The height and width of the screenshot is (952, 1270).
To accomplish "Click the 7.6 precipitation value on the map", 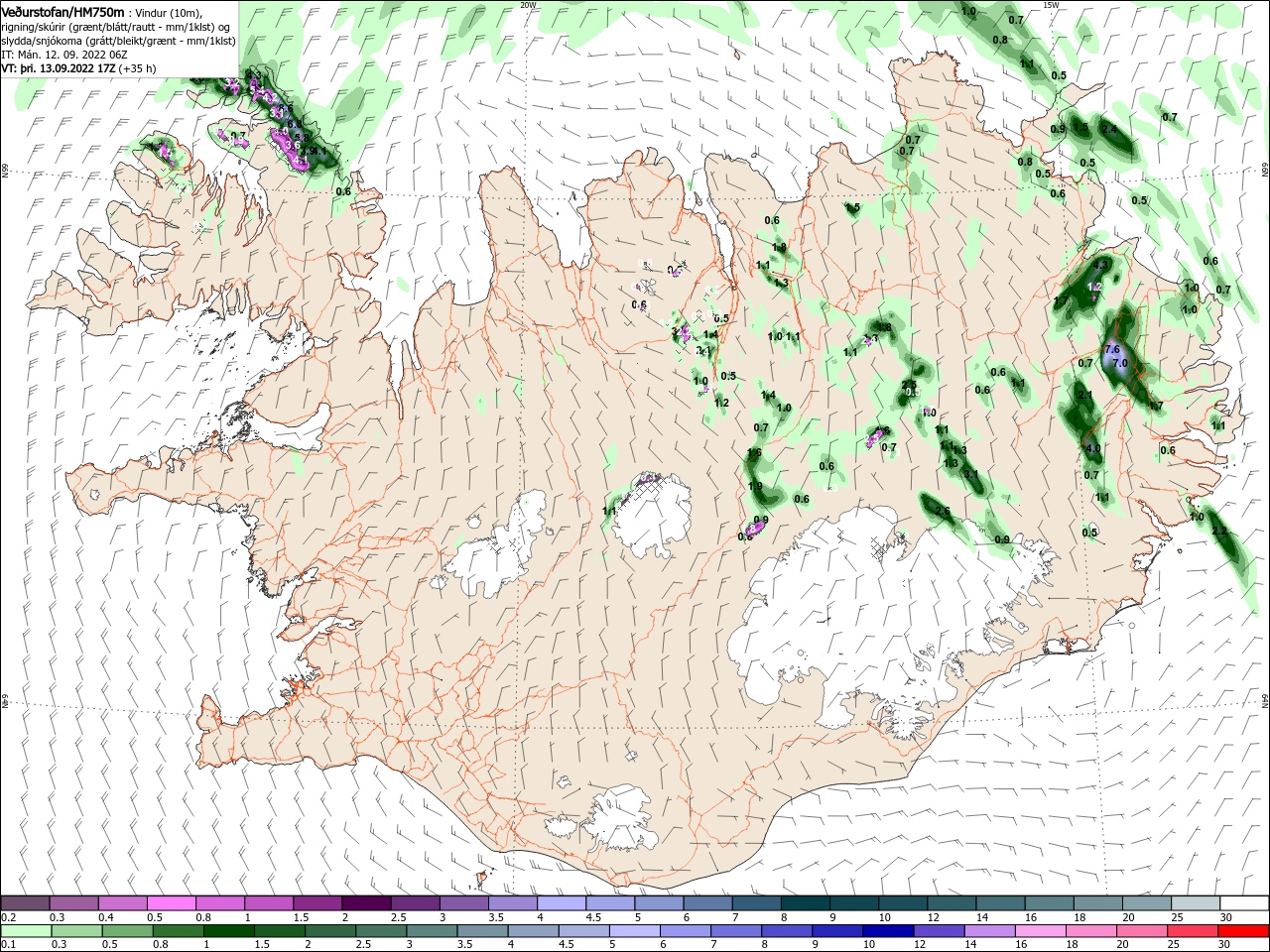I will pos(1112,350).
